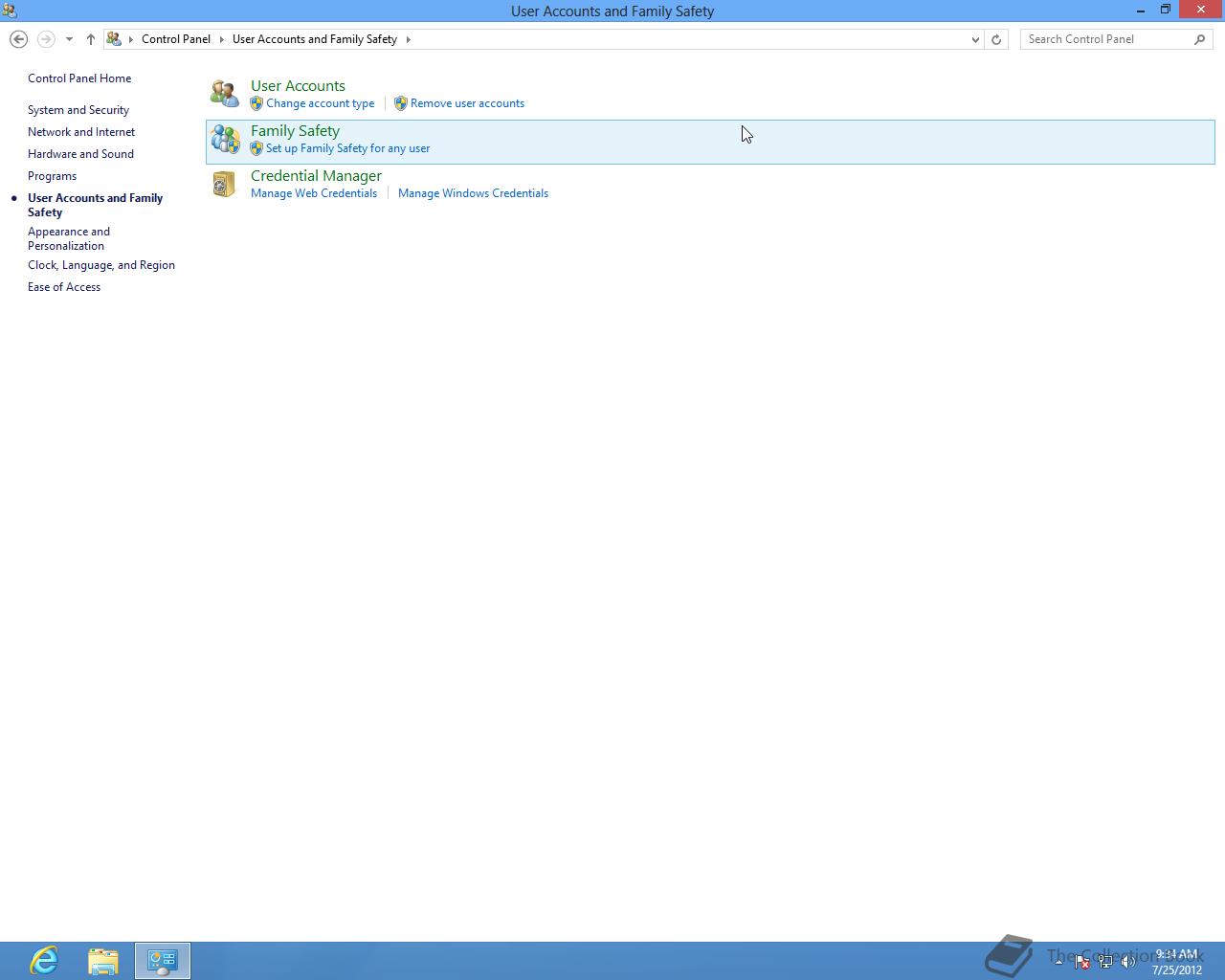Image resolution: width=1225 pixels, height=980 pixels.
Task: Click Manage Windows Credentials link
Action: click(473, 193)
